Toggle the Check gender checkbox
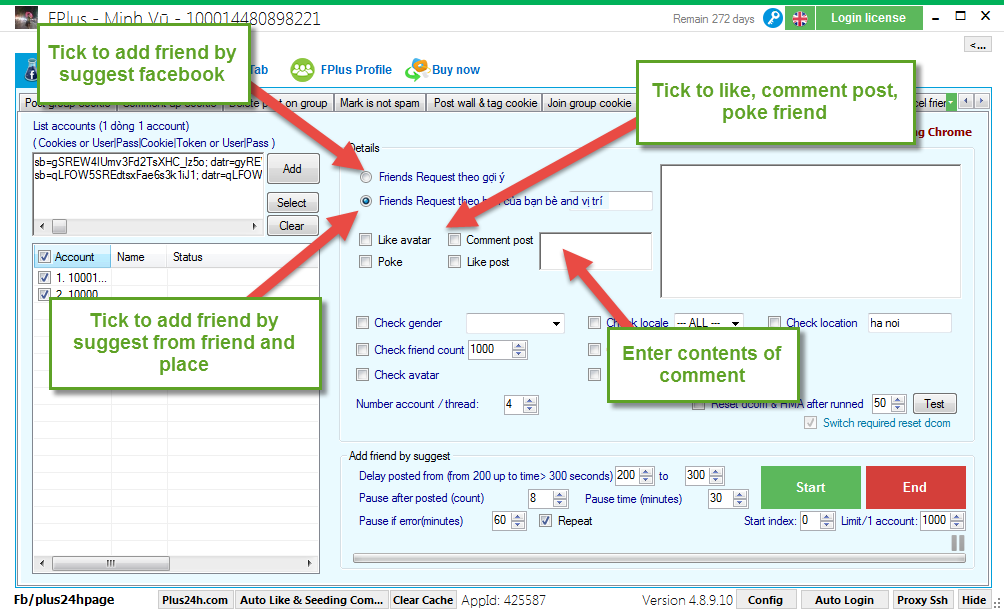 362,323
